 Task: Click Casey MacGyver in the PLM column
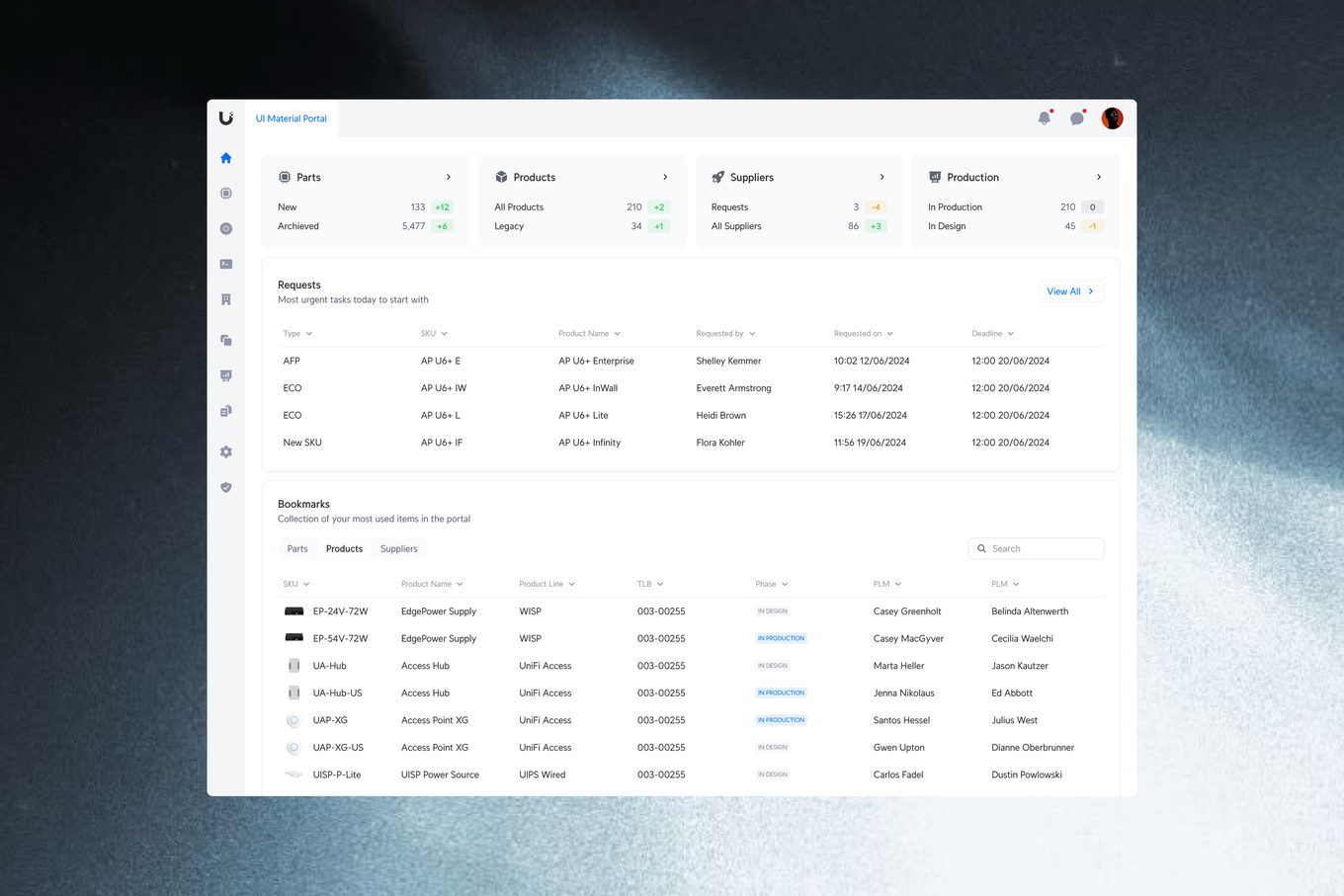(x=908, y=639)
